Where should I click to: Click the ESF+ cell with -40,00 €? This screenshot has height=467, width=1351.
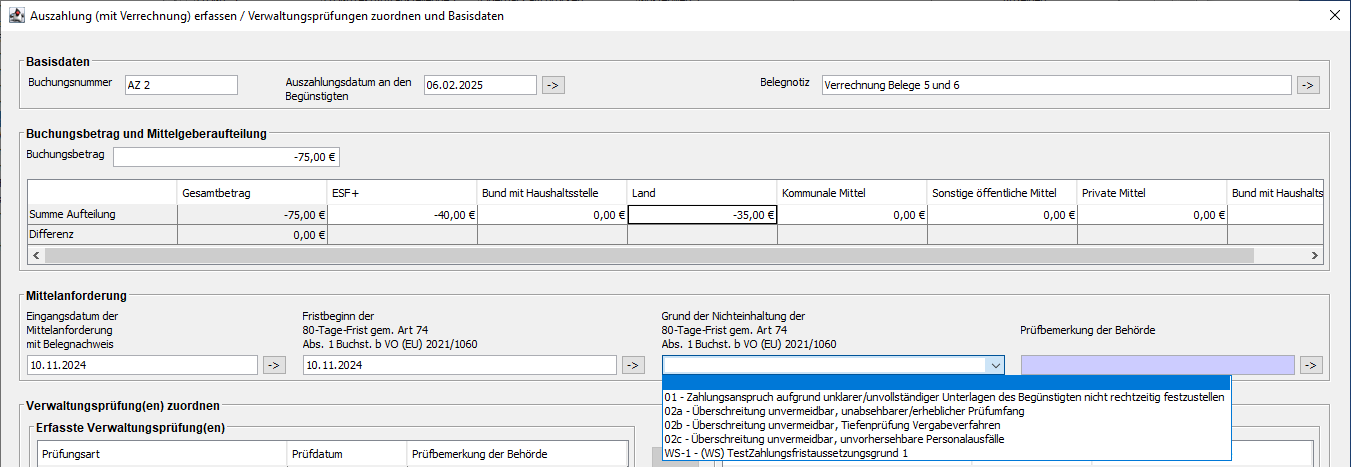(x=402, y=214)
